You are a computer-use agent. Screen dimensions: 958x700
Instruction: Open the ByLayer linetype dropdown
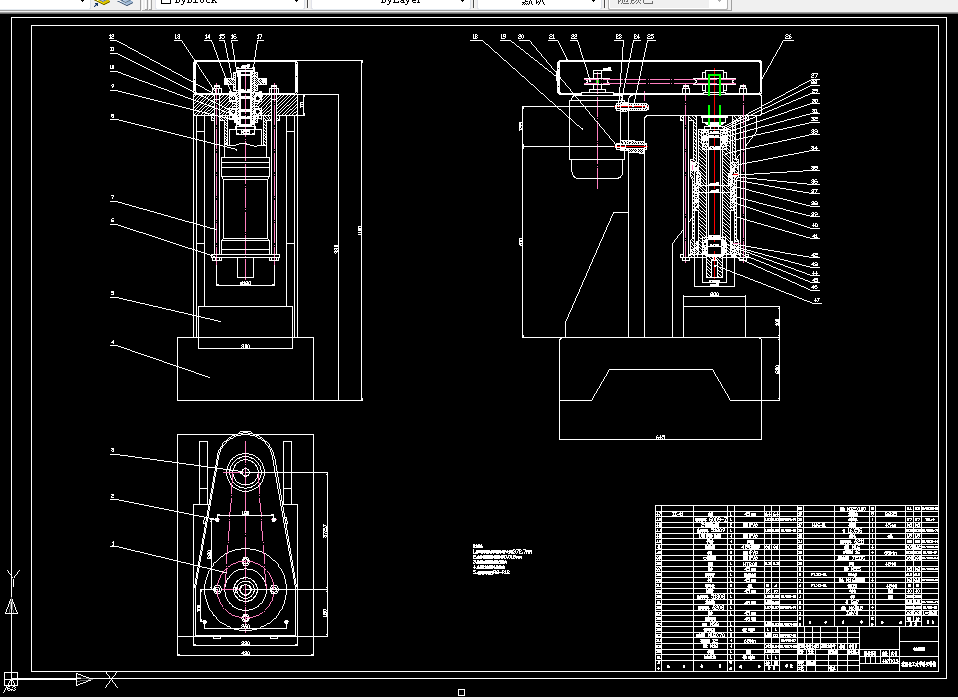pos(390,3)
